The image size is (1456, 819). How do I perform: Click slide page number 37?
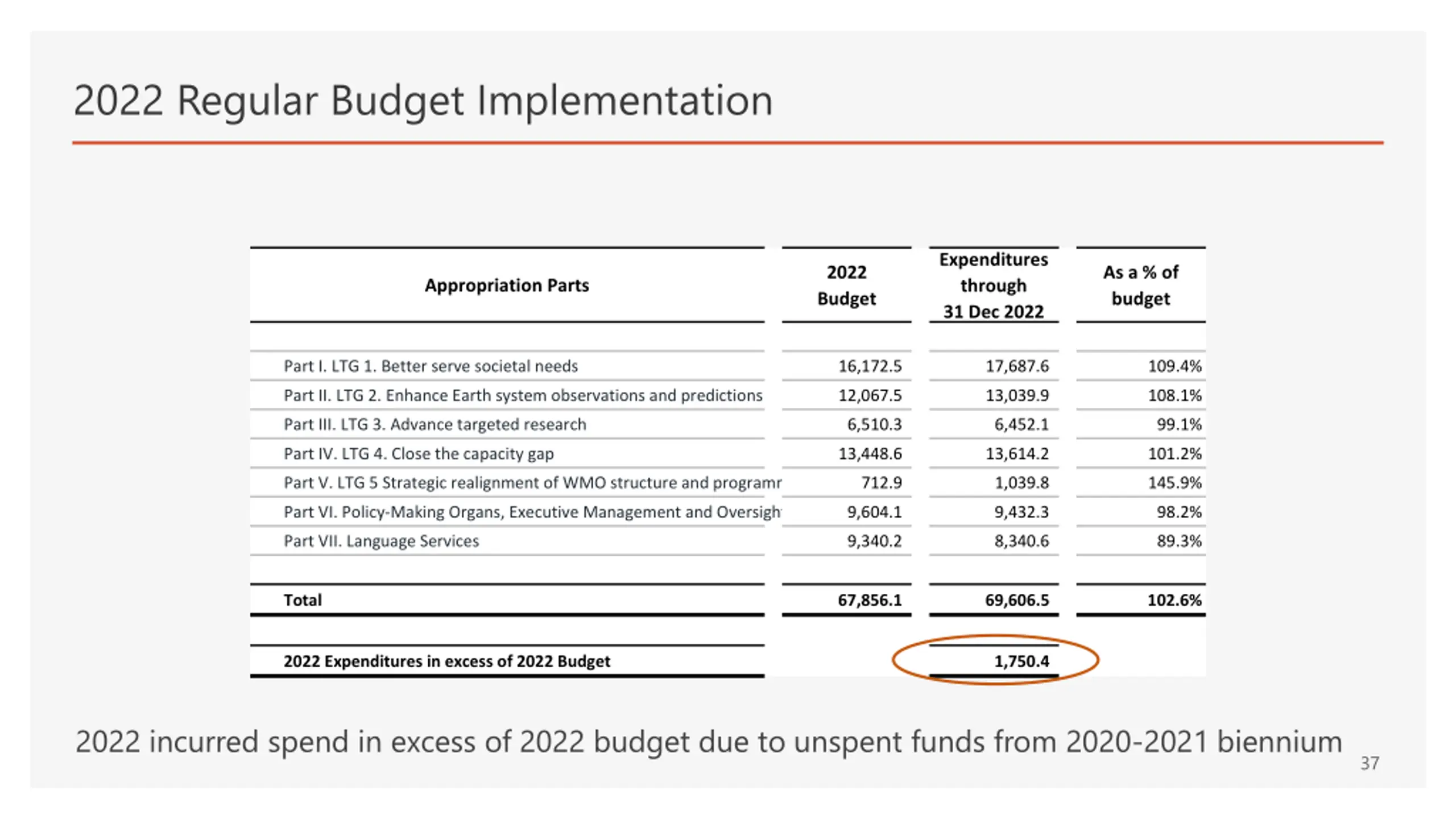tap(1370, 763)
